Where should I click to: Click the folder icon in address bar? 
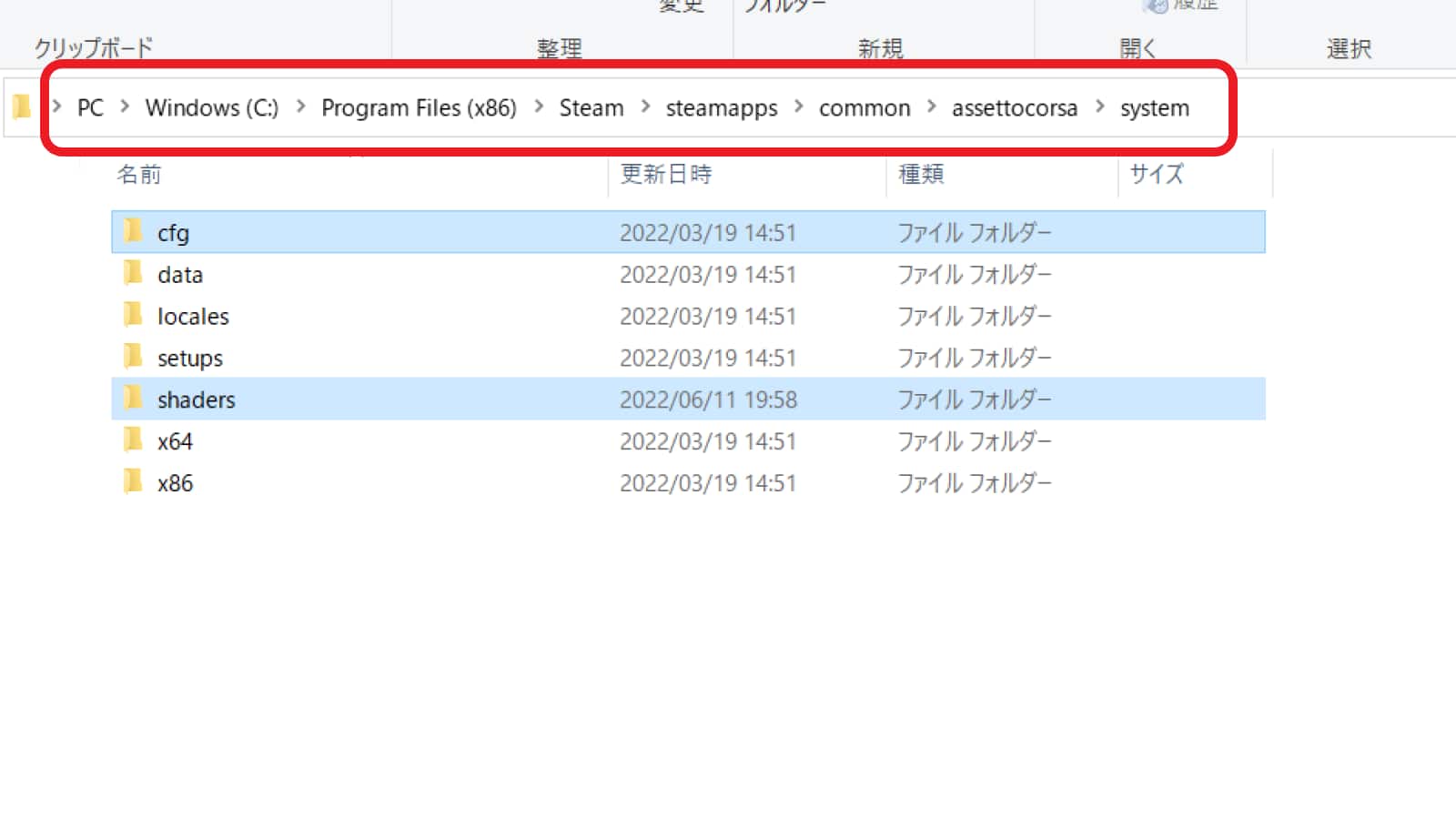coord(22,107)
